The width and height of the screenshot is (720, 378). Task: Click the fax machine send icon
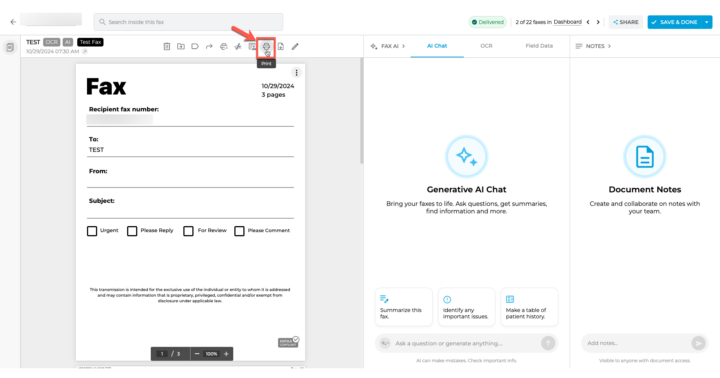[224, 46]
